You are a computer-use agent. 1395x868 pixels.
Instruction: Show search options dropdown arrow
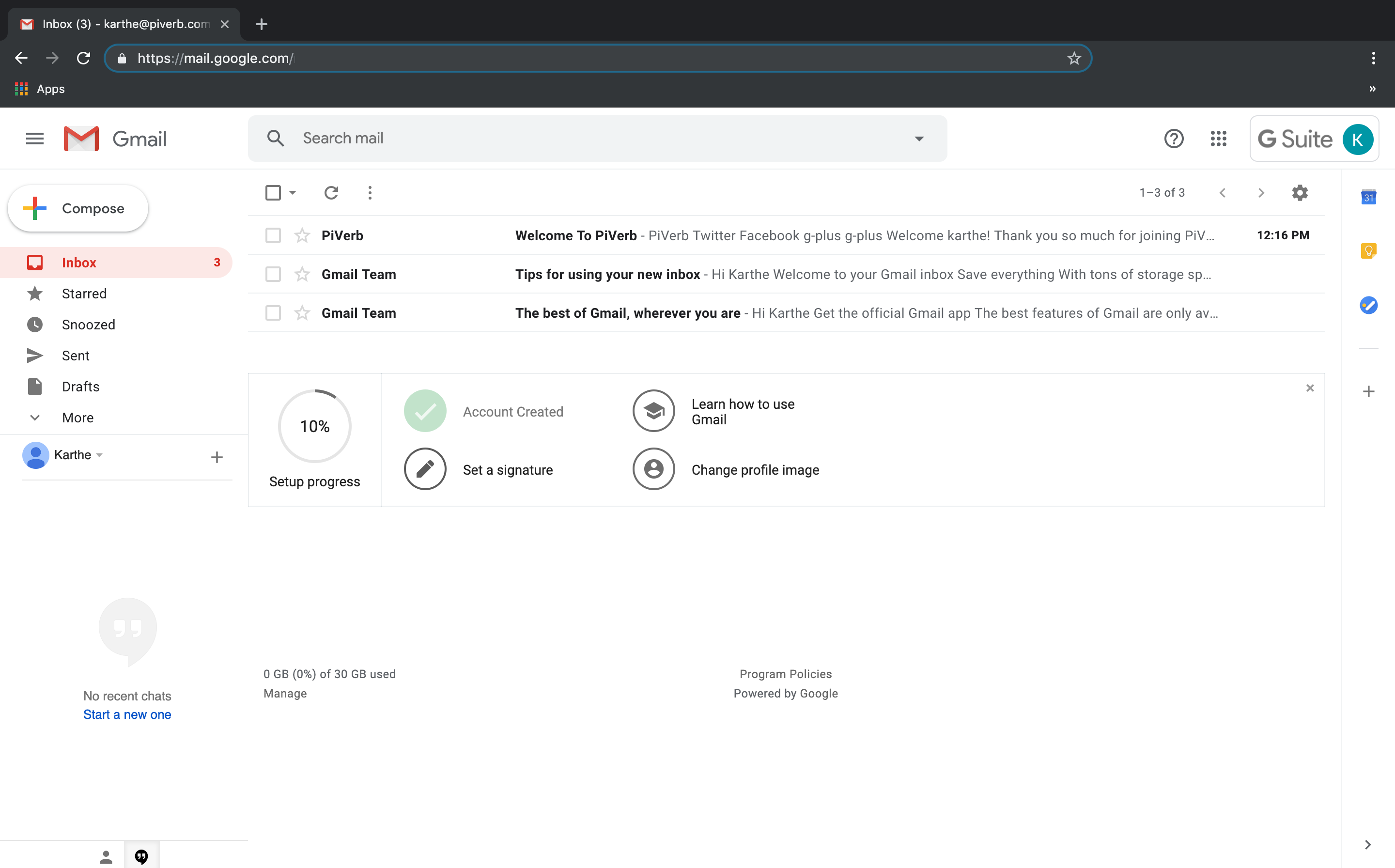[919, 139]
